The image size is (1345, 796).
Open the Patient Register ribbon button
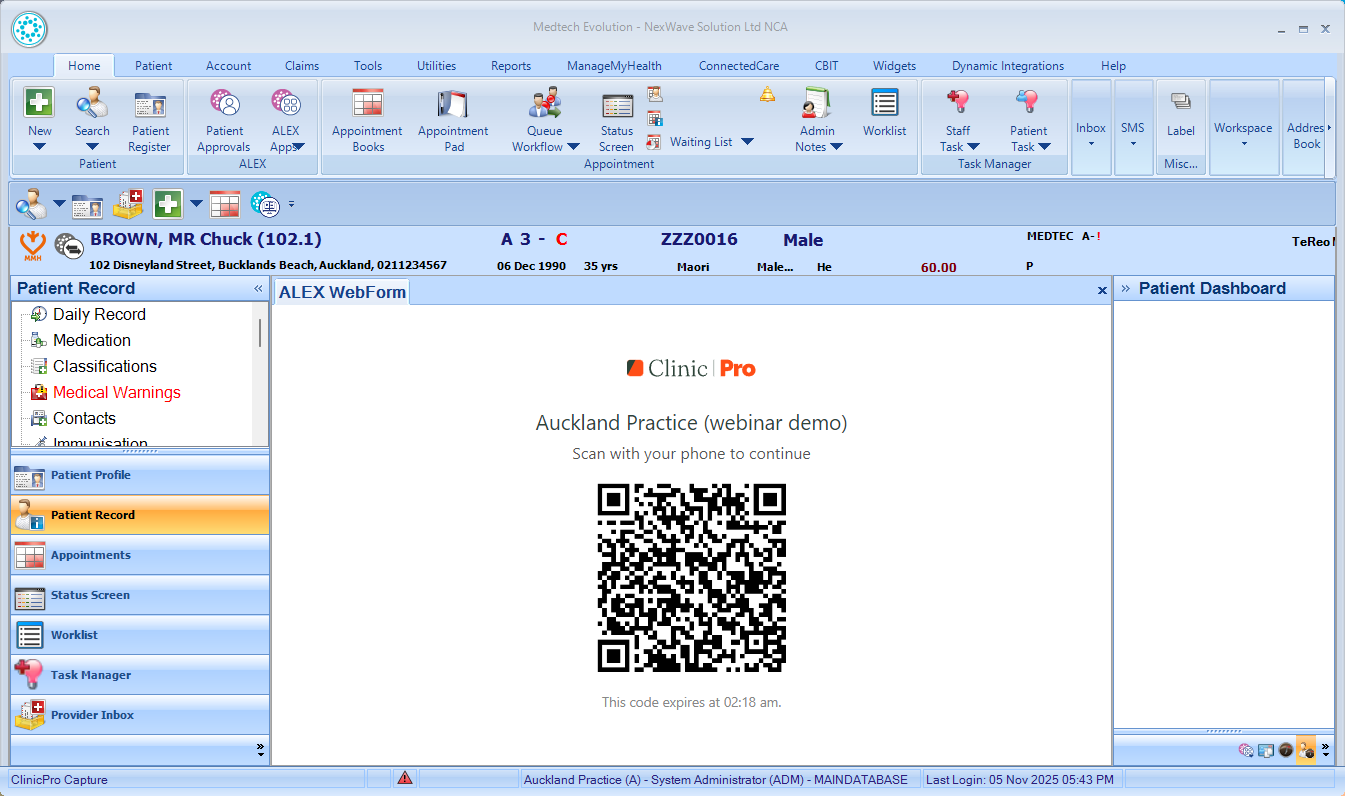(150, 120)
